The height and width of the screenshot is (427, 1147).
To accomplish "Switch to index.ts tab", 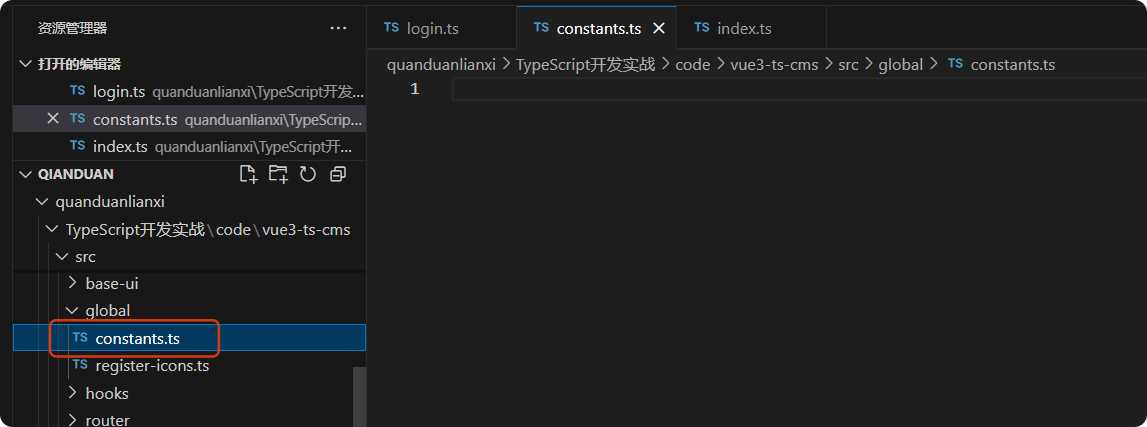I will pyautogui.click(x=744, y=28).
